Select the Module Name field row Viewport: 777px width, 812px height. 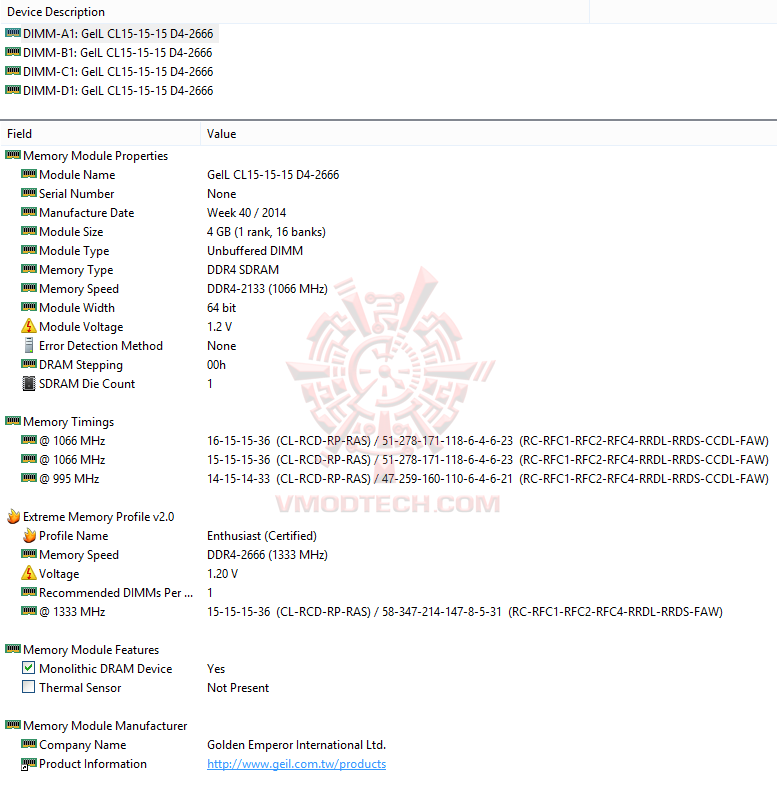click(388, 175)
